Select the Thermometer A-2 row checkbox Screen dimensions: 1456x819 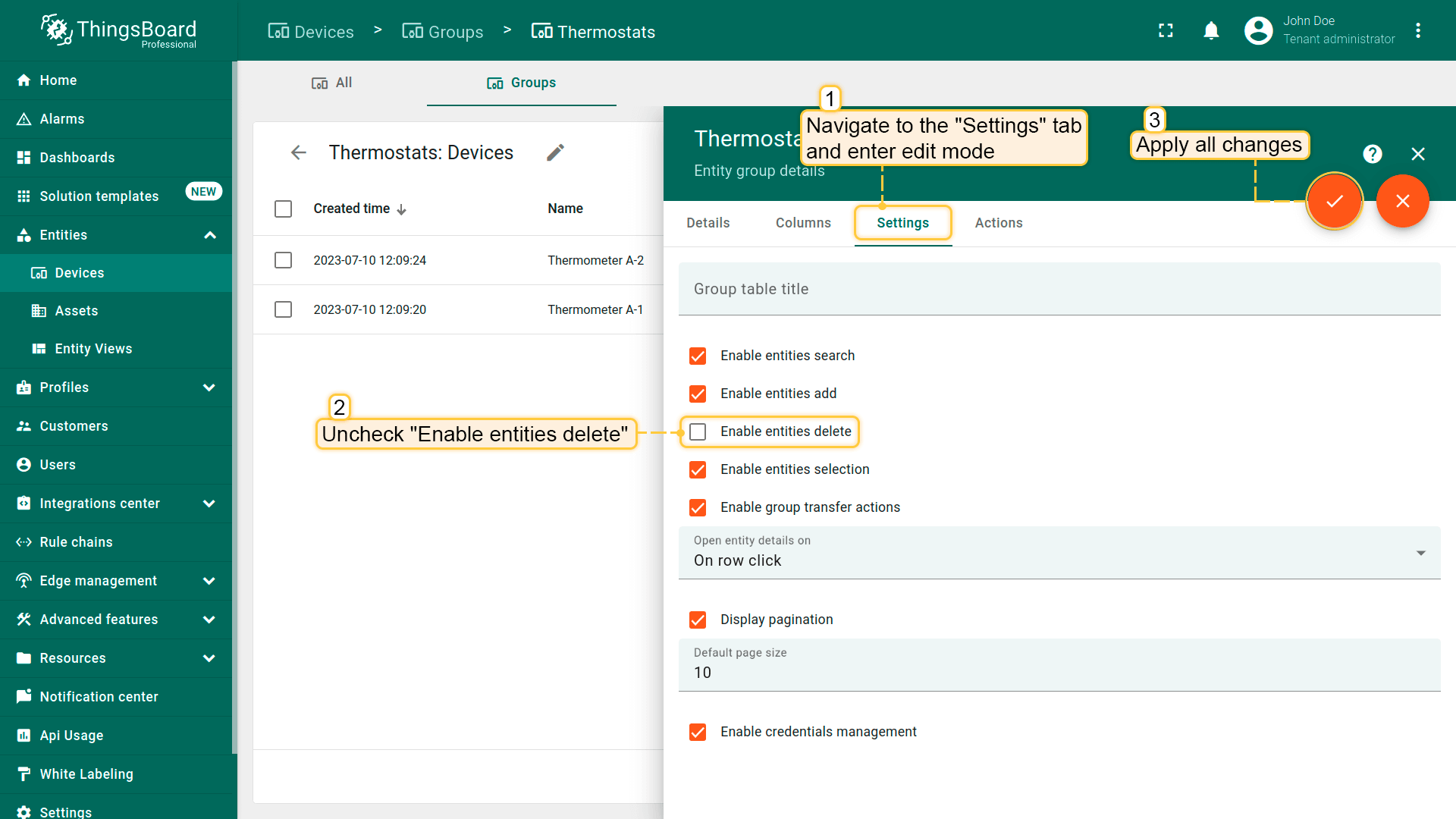point(283,260)
